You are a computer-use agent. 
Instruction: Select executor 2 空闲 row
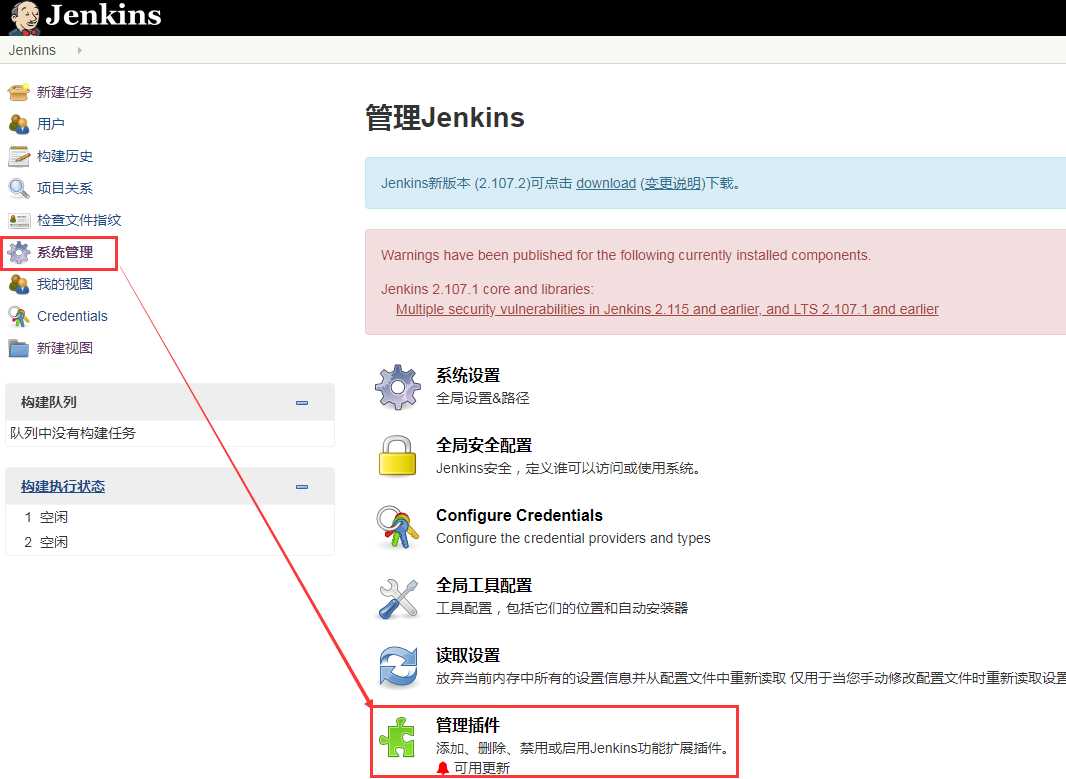tap(170, 542)
